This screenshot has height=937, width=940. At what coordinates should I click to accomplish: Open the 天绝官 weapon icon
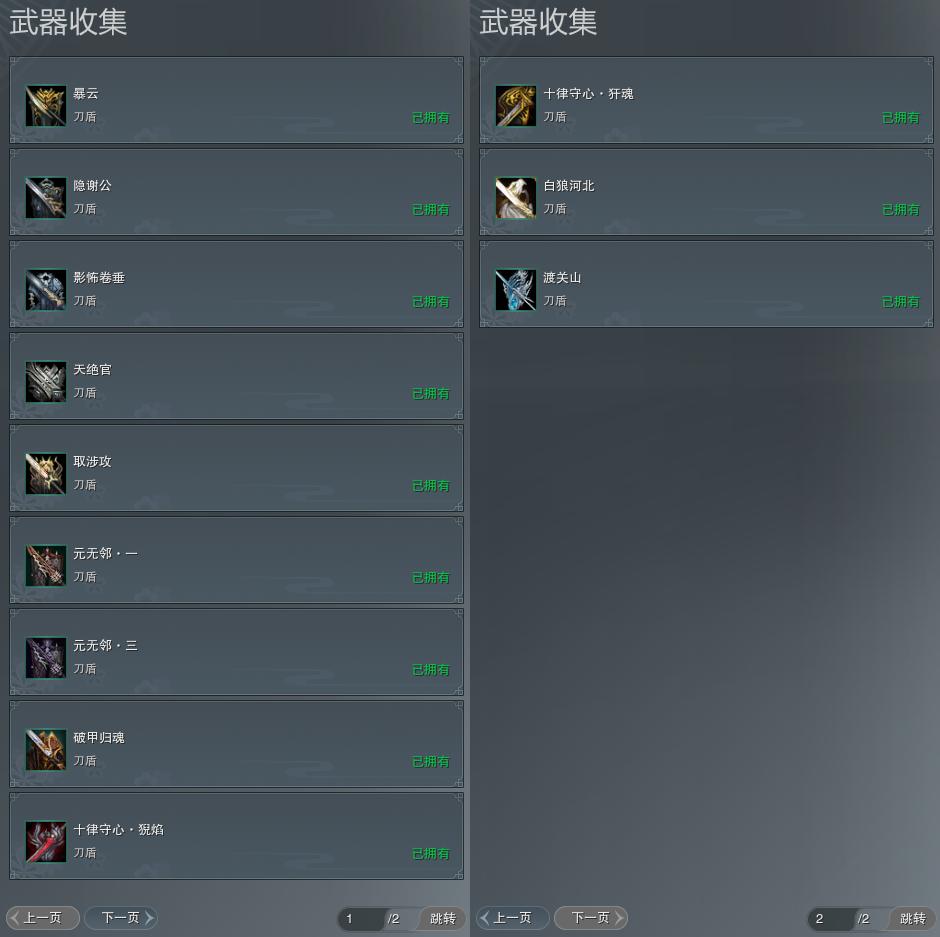[46, 381]
